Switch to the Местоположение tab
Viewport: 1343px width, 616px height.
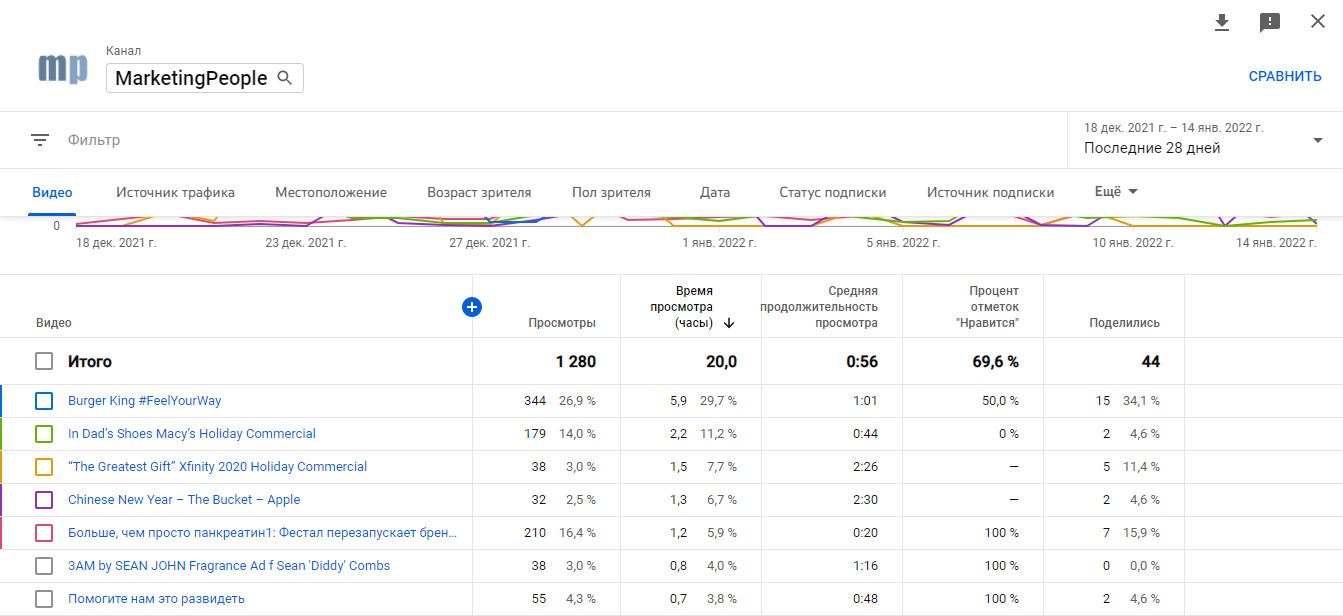coord(331,193)
